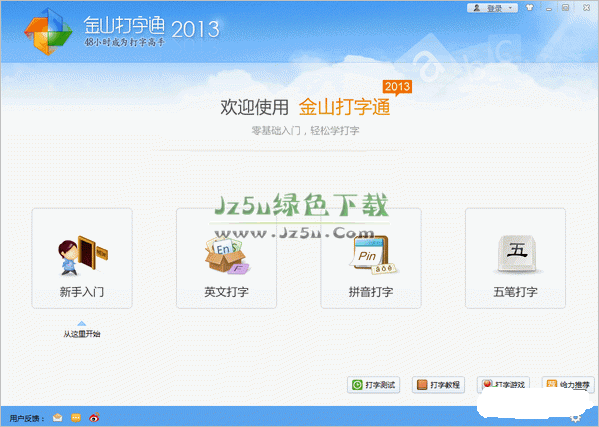This screenshot has height=427, width=599.
Task: Click the 欢迎使用 金山打字通 heading
Action: tap(305, 107)
